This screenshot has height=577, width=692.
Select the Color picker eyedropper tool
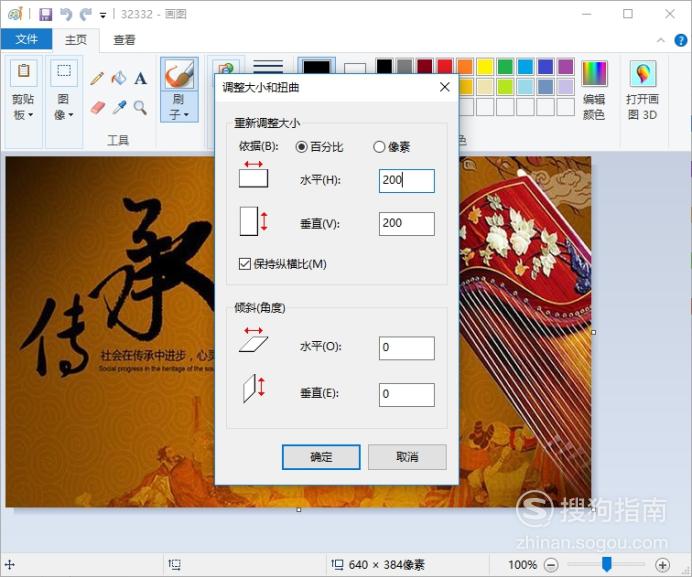pos(119,107)
